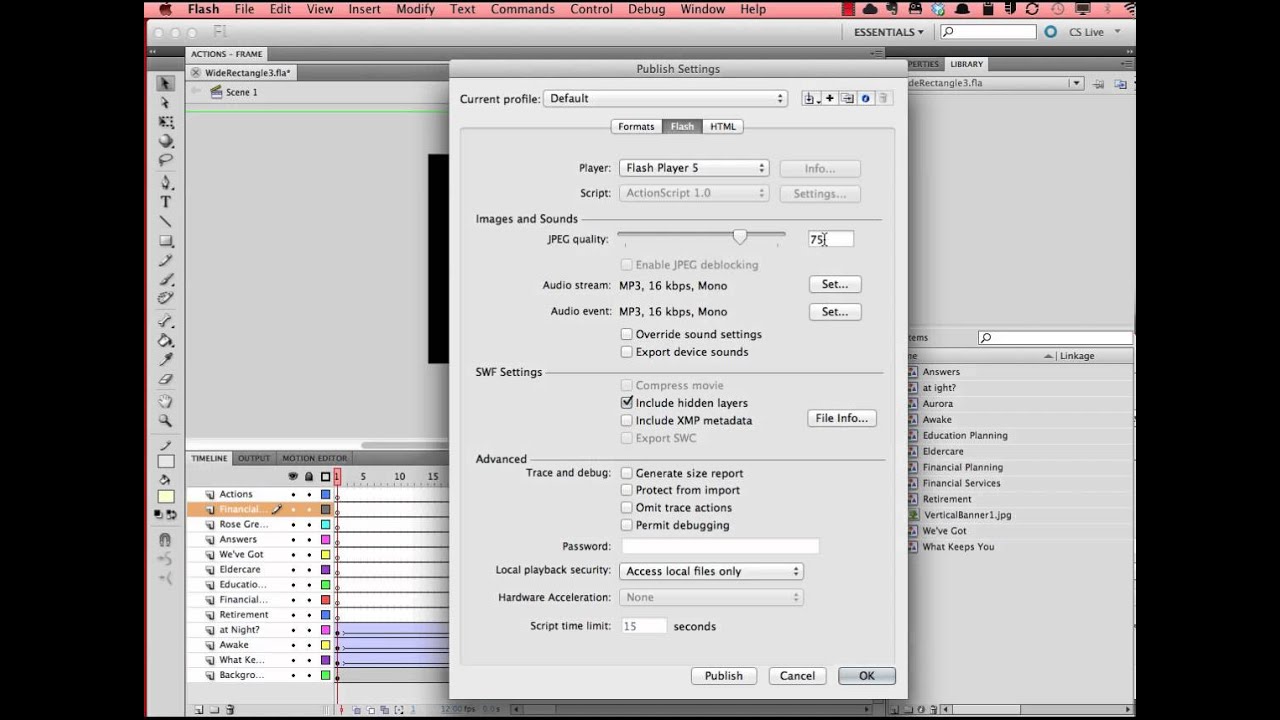This screenshot has height=720, width=1280.
Task: Switch to HTML tab in Publish Settings
Action: tap(723, 126)
